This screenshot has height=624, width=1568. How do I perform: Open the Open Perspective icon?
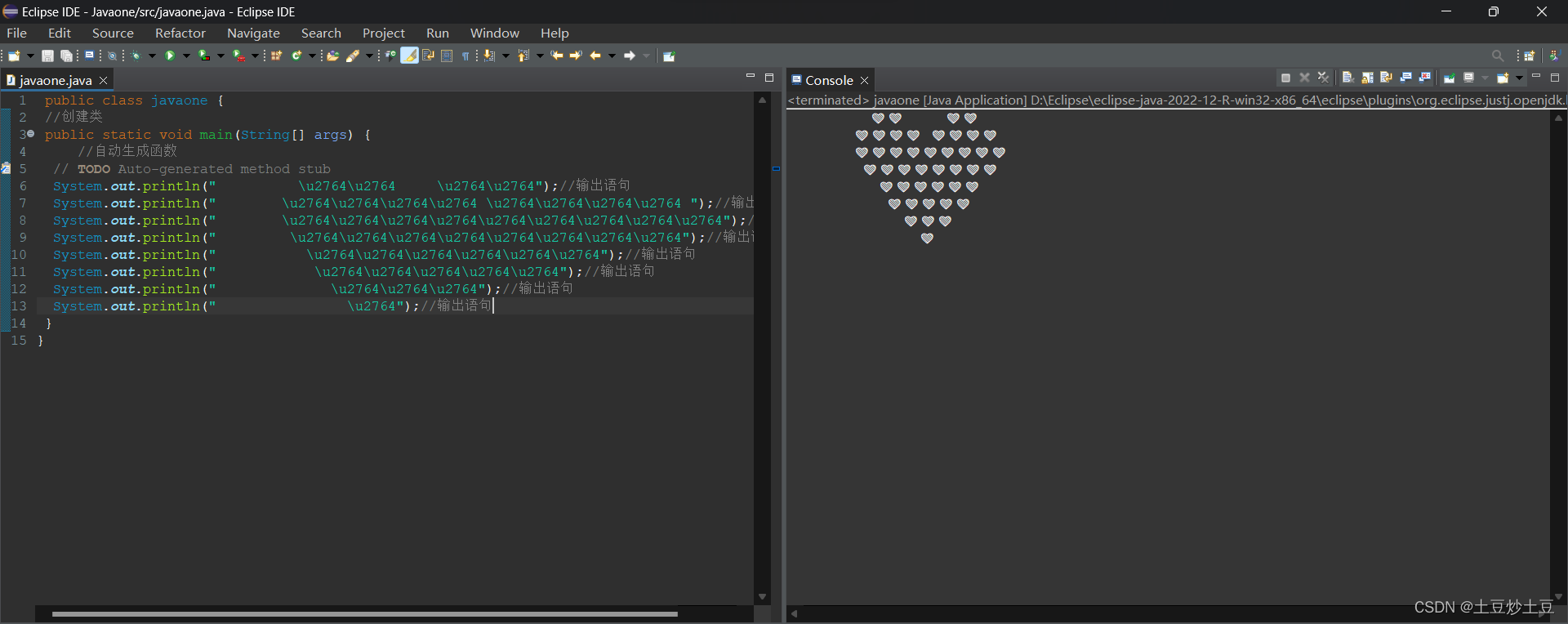tap(1529, 56)
